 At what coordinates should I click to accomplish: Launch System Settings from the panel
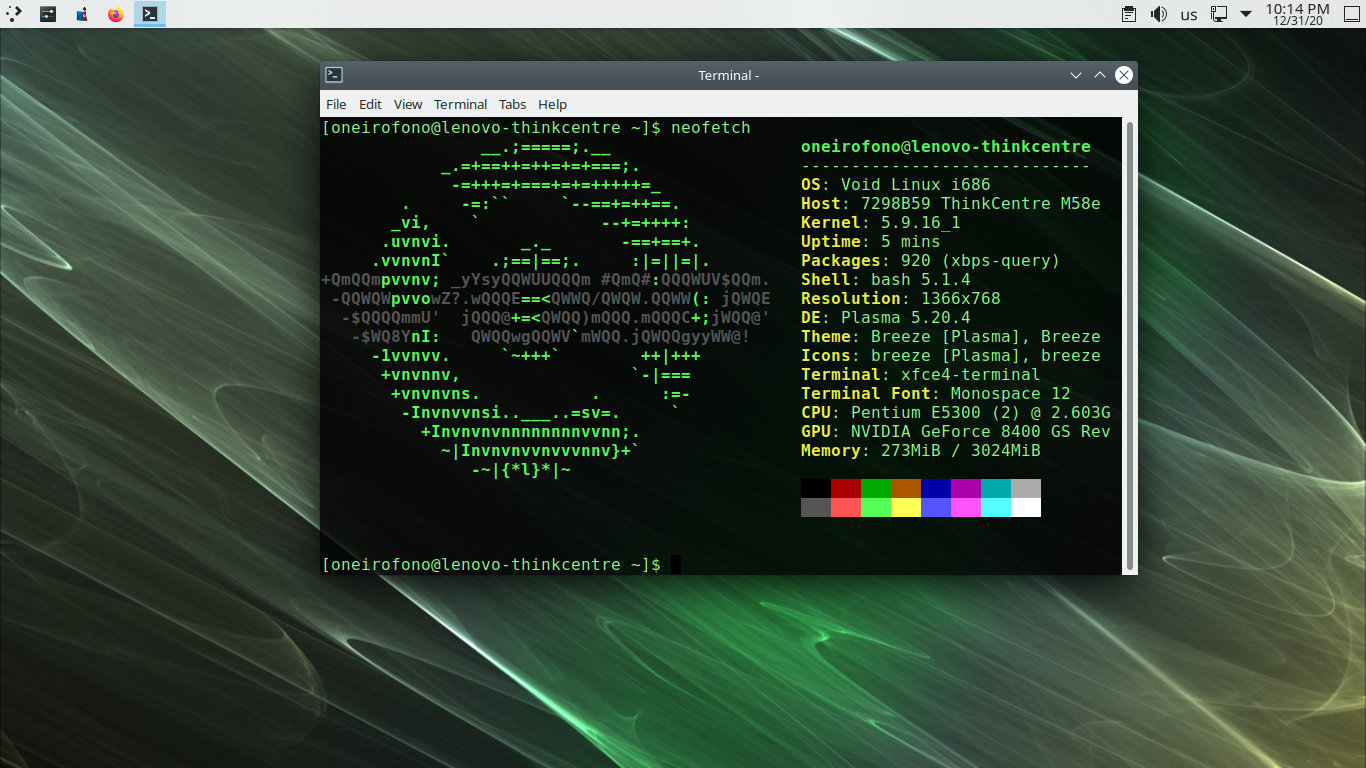point(48,14)
